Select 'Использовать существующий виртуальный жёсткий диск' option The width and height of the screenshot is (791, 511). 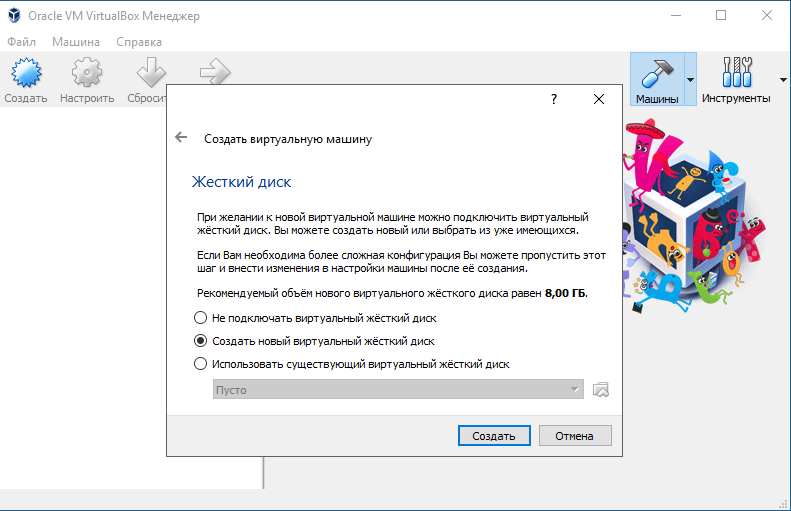pyautogui.click(x=352, y=364)
